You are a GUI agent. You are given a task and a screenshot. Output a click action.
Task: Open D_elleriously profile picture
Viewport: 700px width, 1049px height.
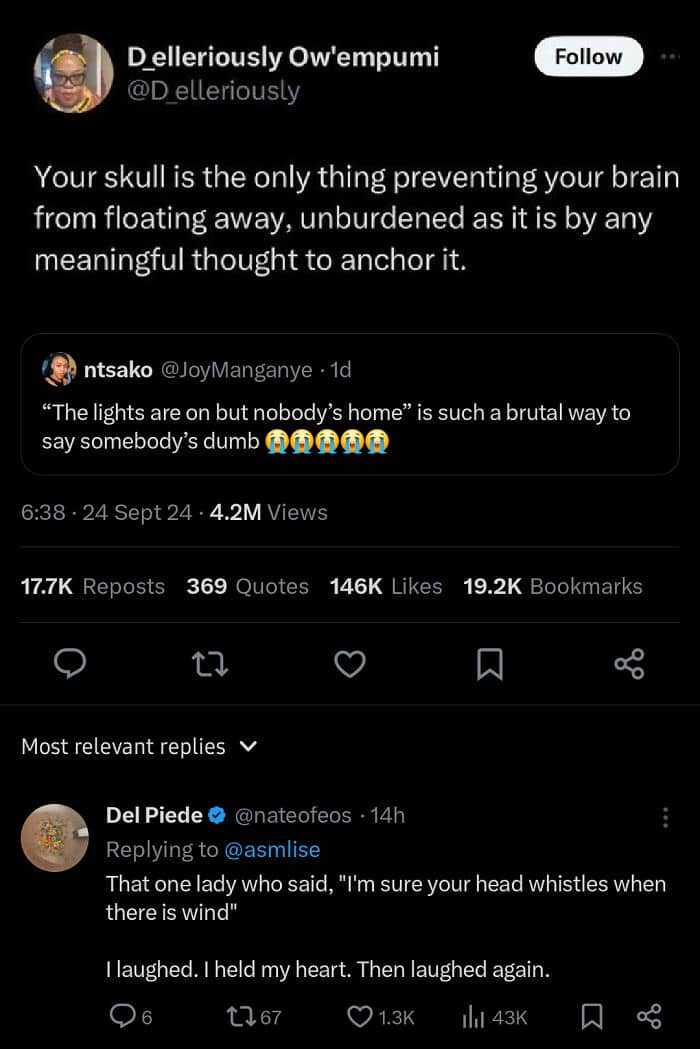coord(73,73)
